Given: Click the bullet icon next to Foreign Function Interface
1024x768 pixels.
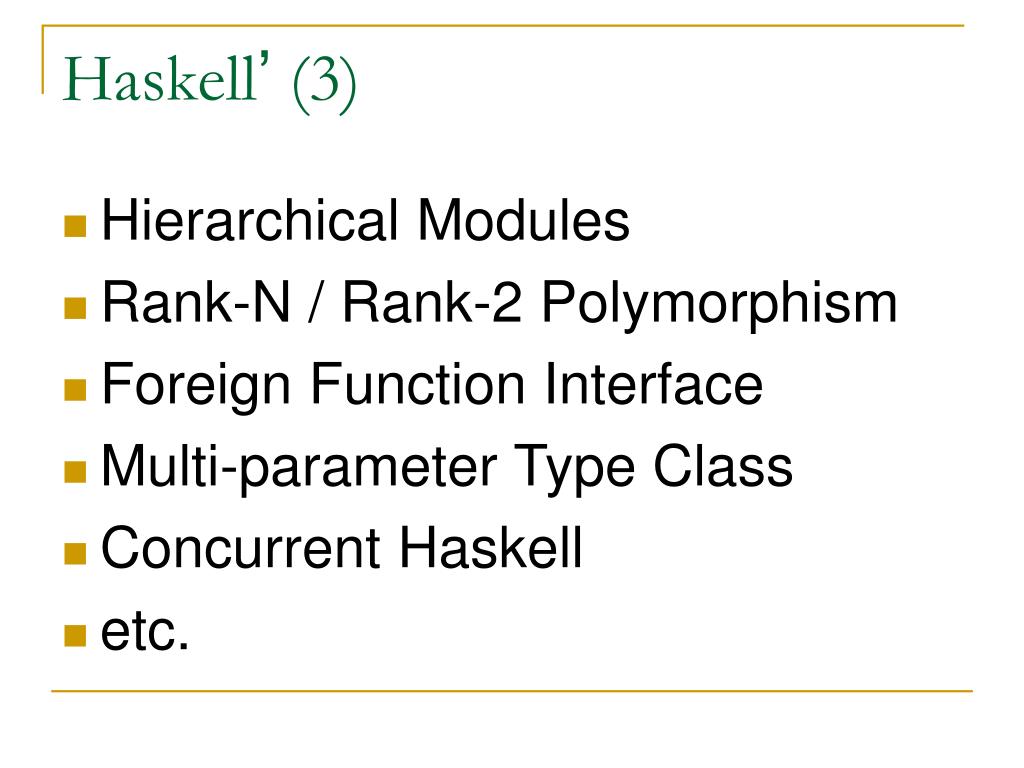Looking at the screenshot, I should tap(75, 390).
